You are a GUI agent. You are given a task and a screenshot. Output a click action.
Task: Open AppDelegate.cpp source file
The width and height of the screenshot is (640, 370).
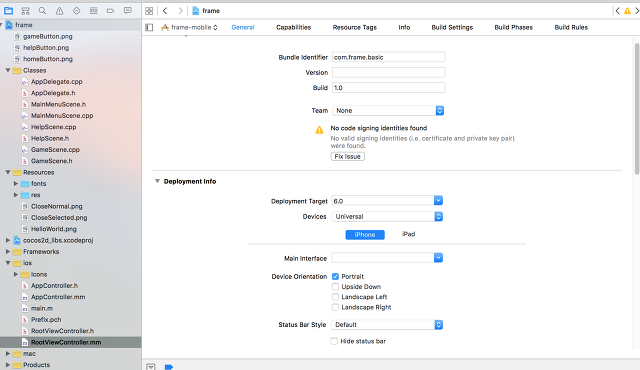click(57, 82)
